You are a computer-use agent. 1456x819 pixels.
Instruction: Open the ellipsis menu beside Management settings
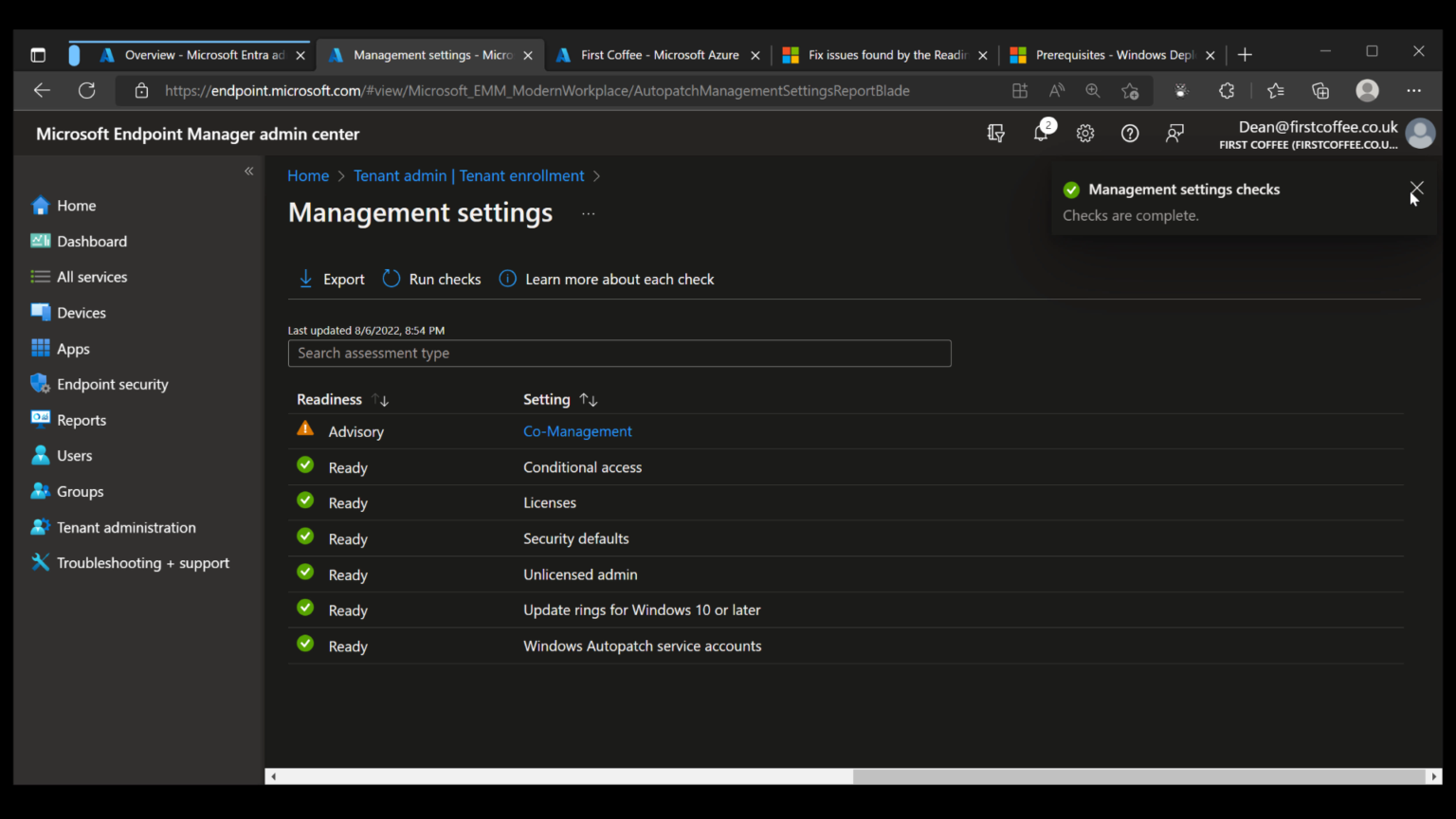588,213
